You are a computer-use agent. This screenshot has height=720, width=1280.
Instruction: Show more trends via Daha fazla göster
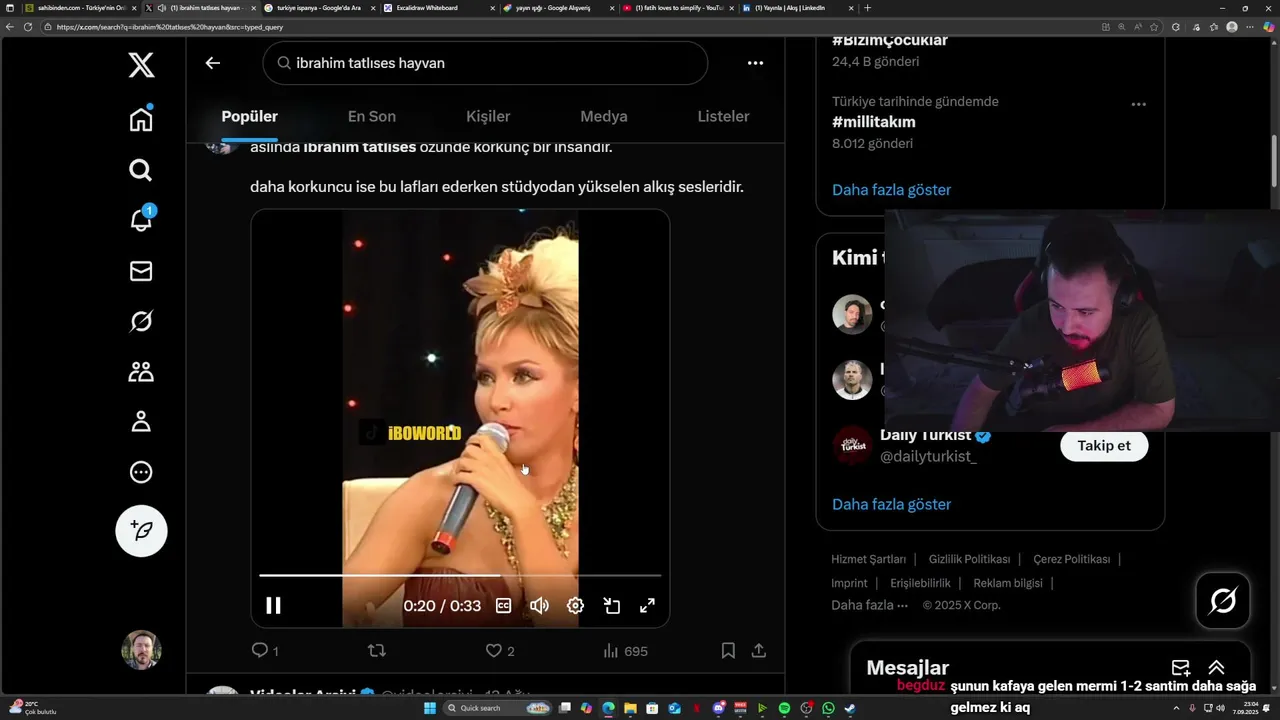[891, 190]
